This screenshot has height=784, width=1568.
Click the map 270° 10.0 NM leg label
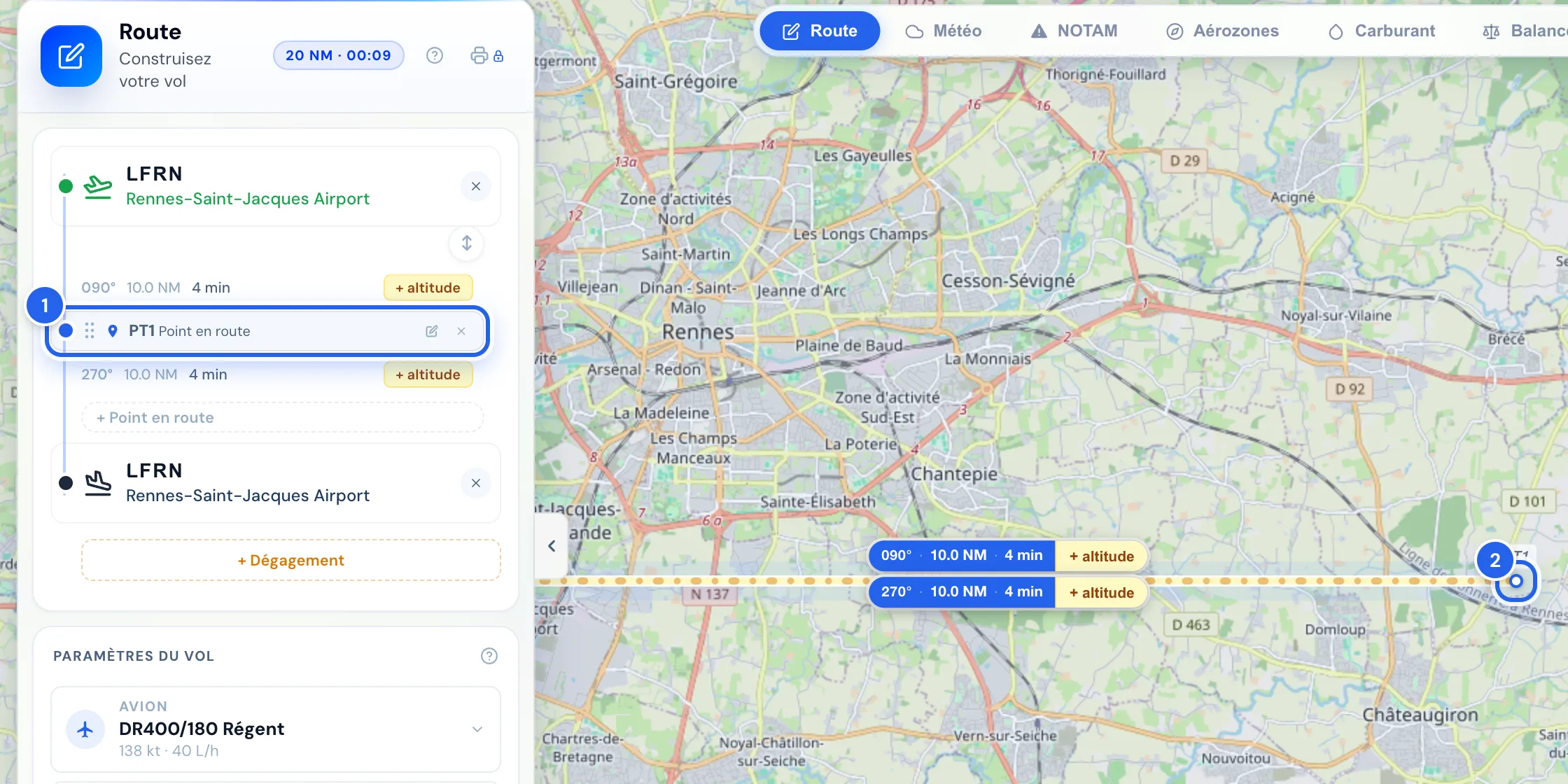coord(962,592)
